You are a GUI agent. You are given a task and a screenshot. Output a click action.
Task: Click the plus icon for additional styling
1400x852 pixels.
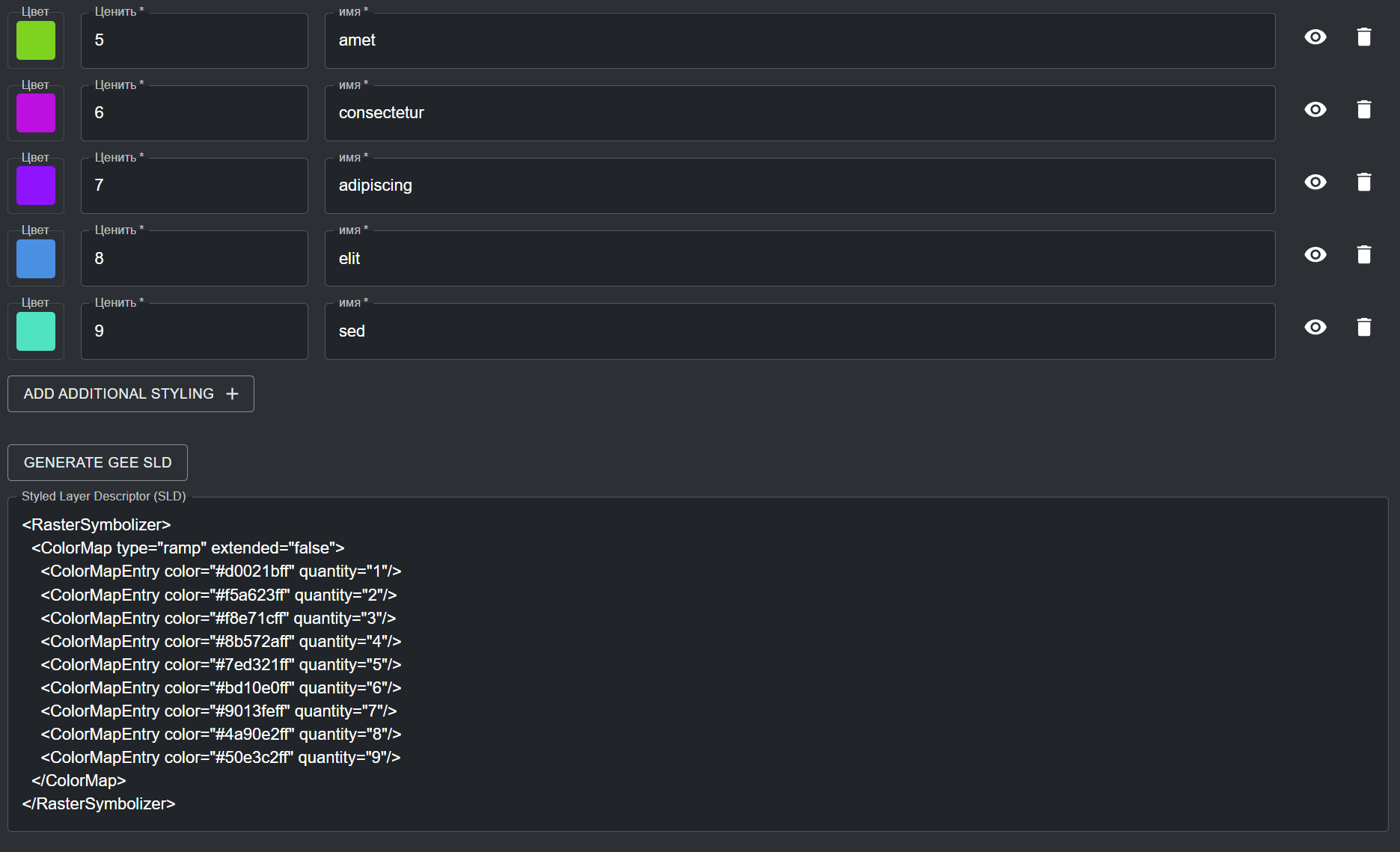(x=233, y=394)
